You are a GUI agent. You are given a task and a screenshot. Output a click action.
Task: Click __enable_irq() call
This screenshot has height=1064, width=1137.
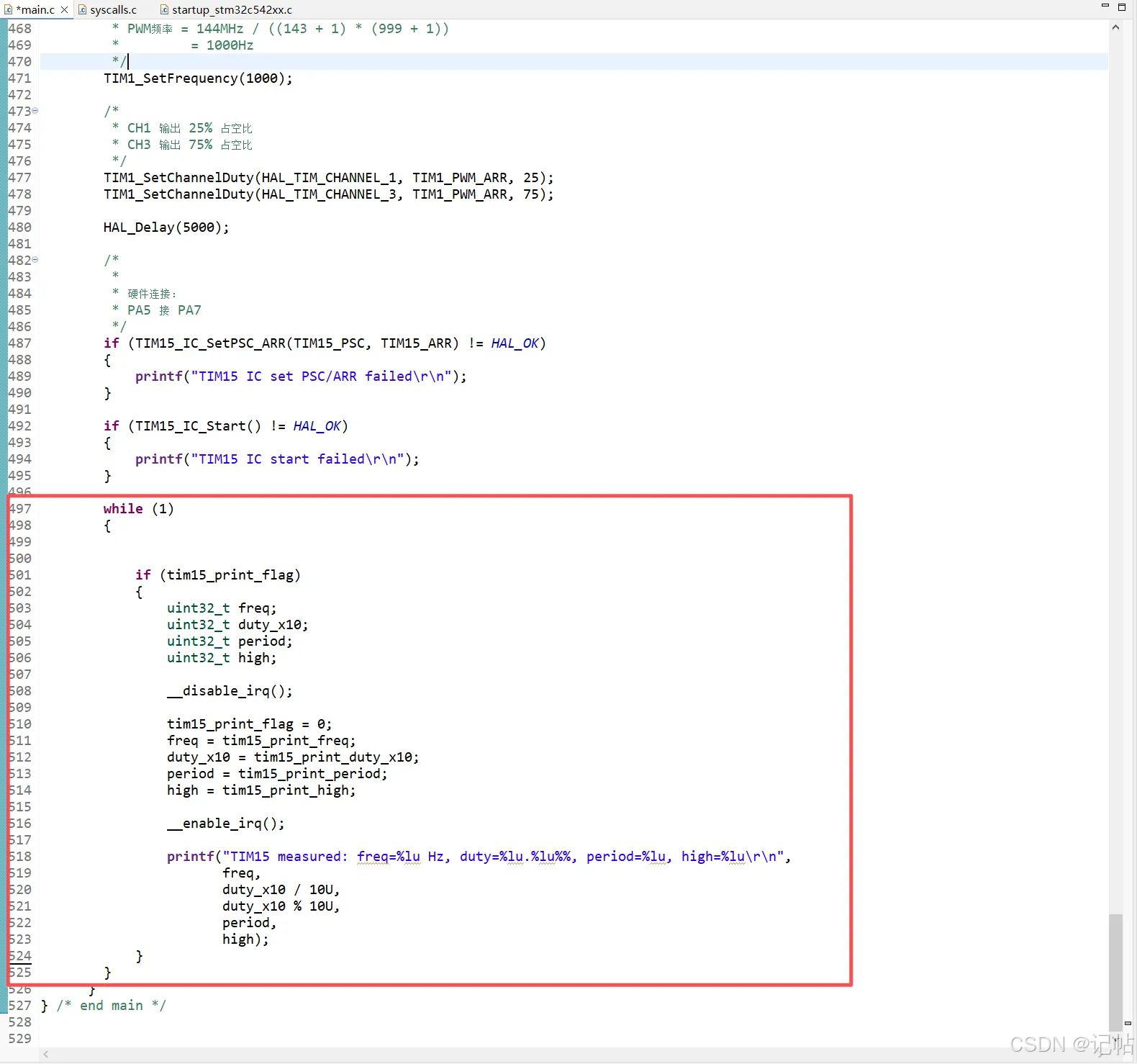[x=225, y=824]
